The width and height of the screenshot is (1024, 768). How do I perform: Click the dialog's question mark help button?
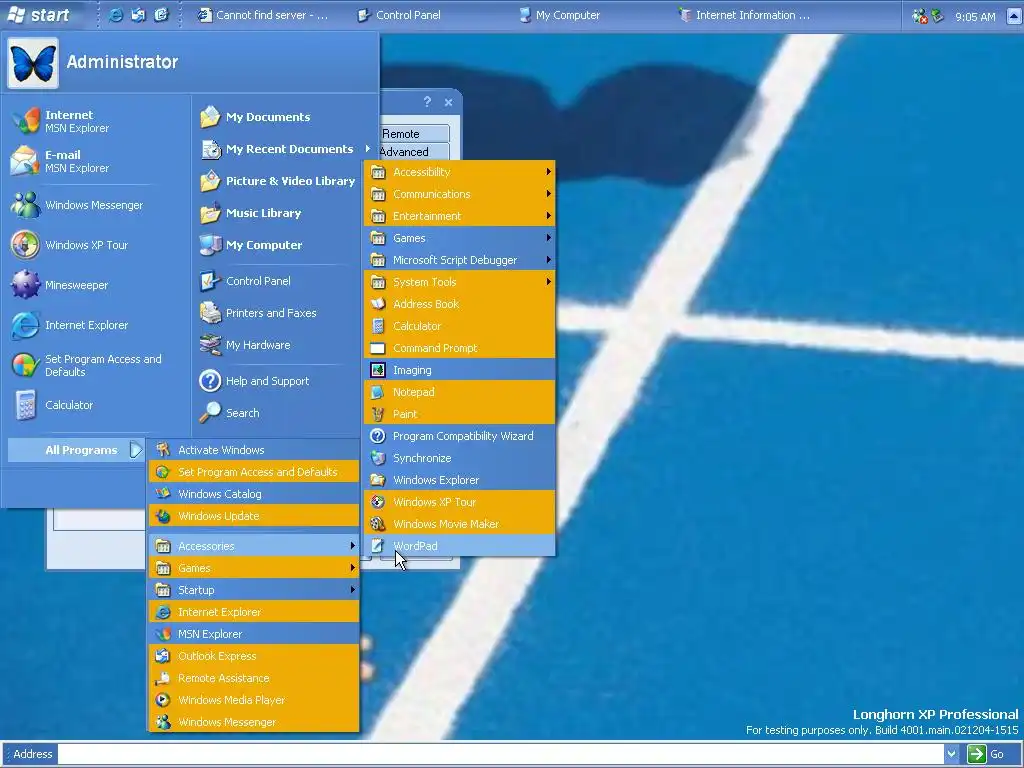coord(427,102)
